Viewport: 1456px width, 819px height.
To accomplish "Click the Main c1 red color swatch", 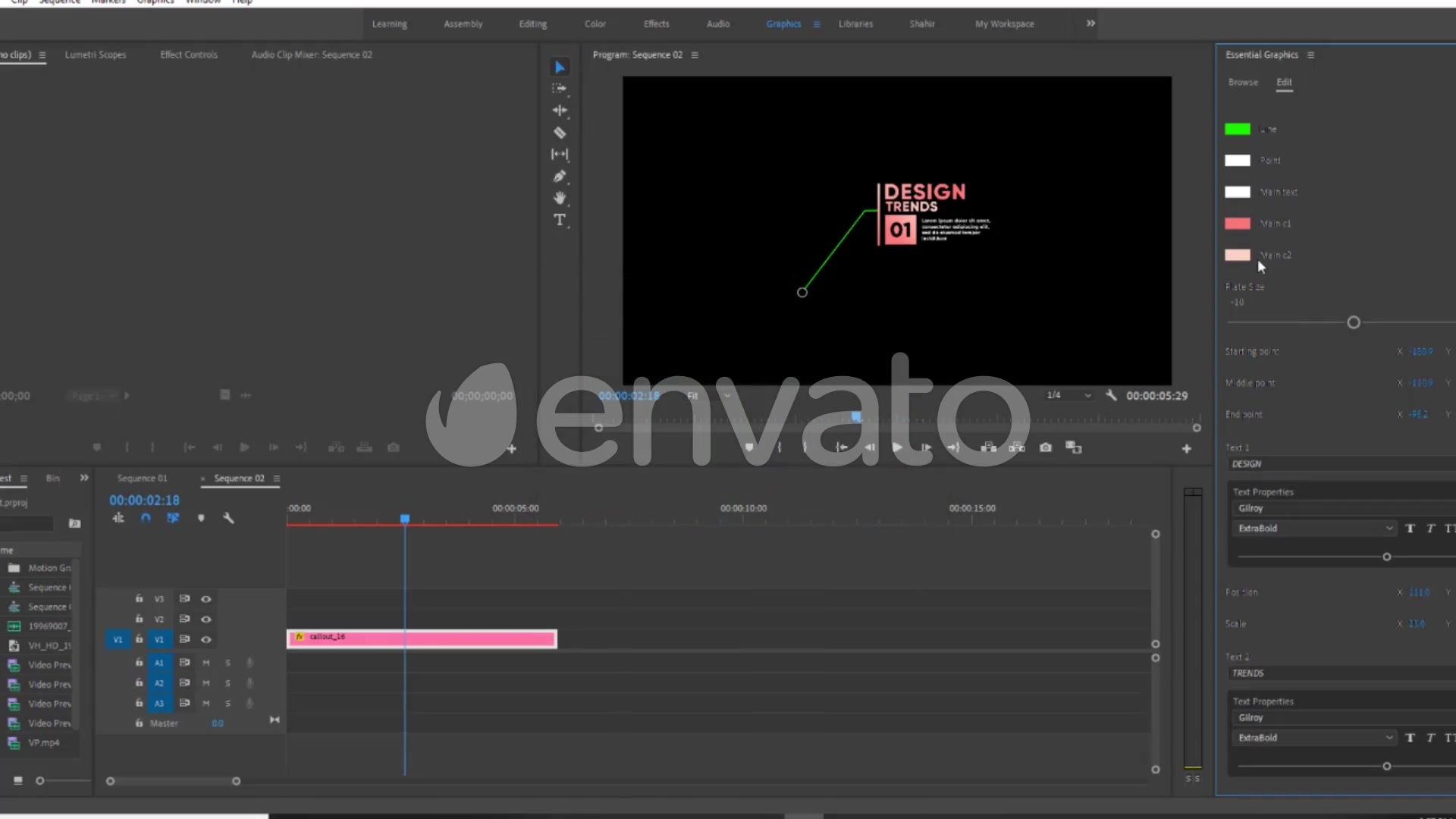I will [1238, 224].
